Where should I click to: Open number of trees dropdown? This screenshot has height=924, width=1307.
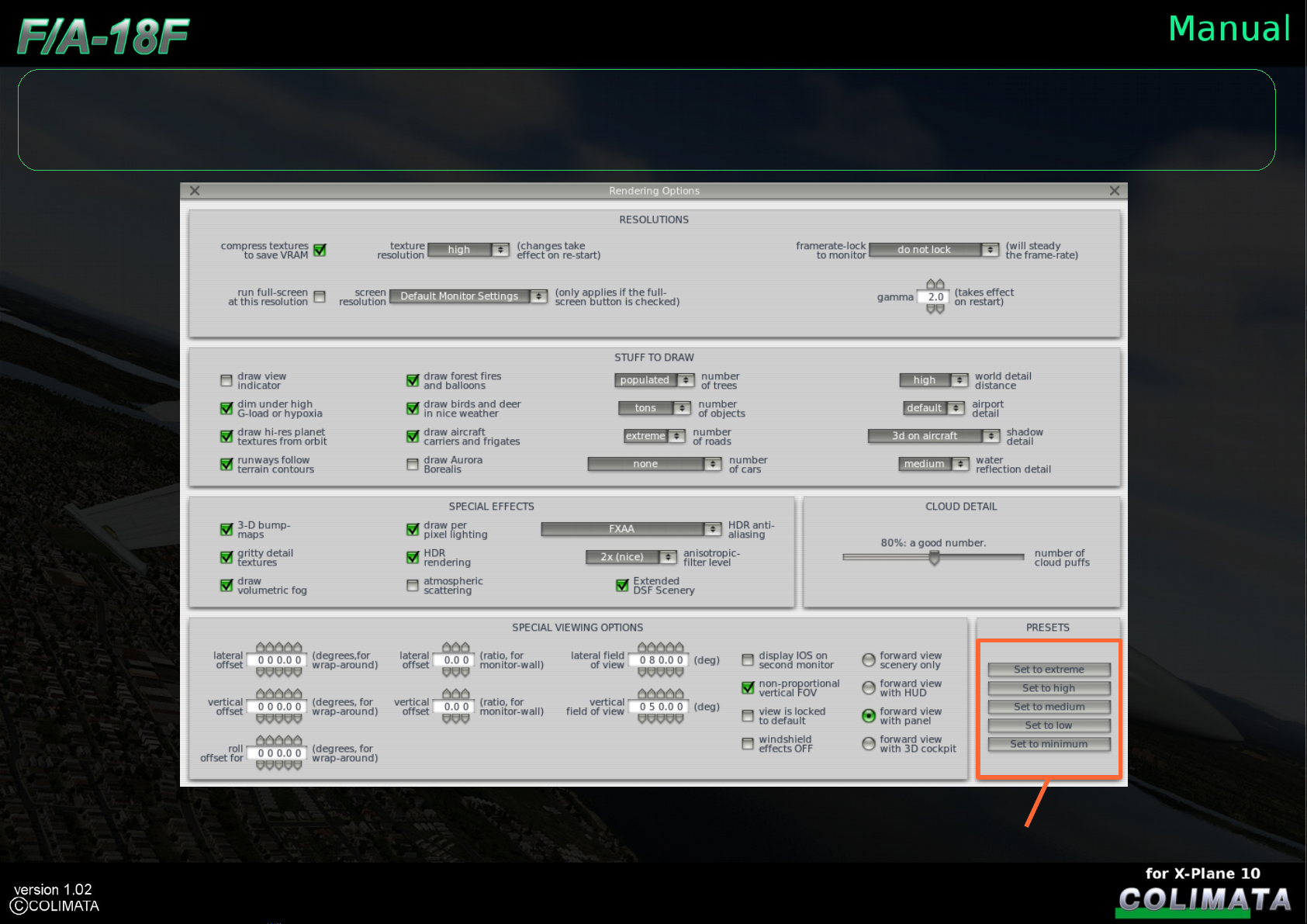(x=655, y=380)
